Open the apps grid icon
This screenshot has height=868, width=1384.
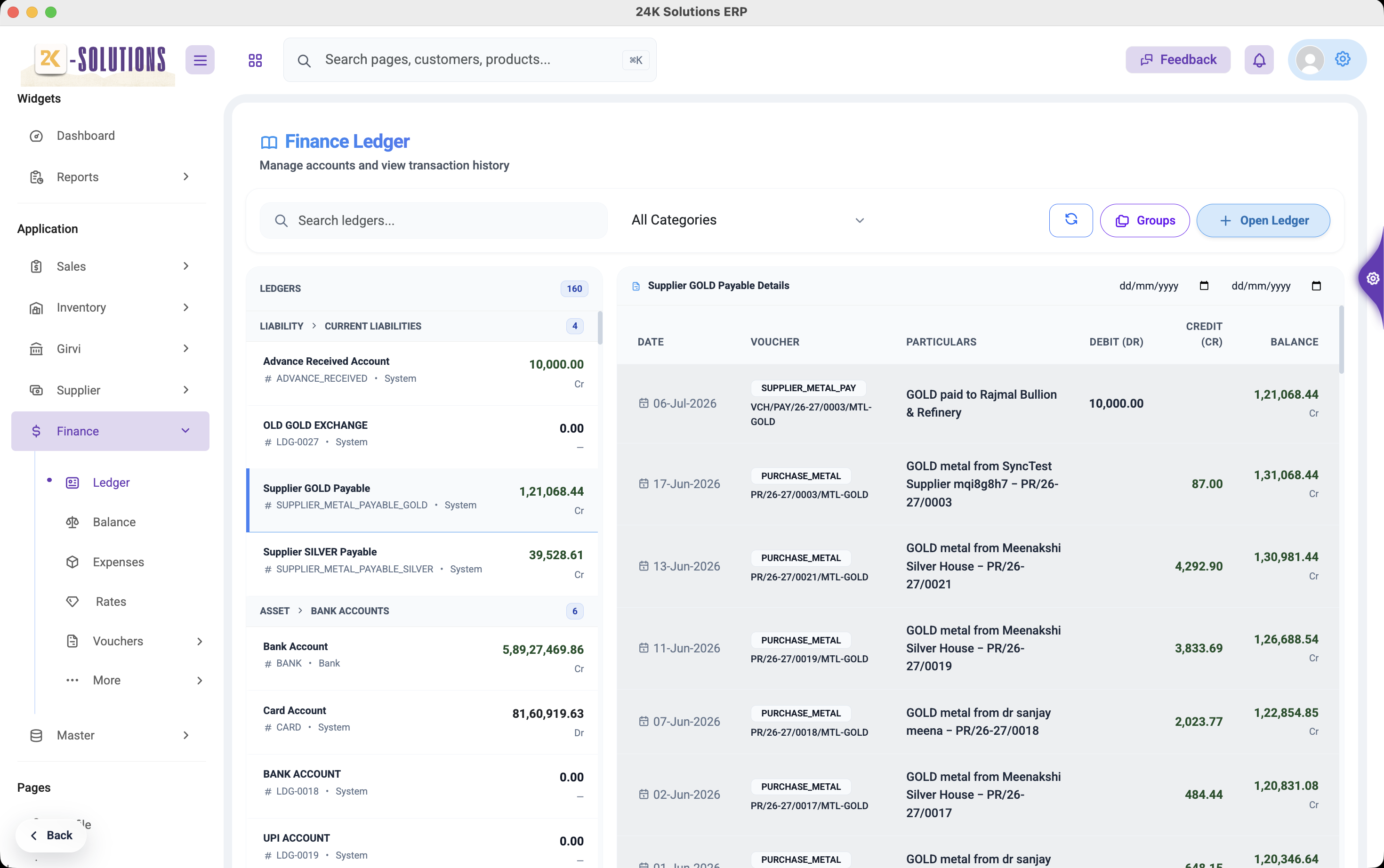tap(256, 60)
